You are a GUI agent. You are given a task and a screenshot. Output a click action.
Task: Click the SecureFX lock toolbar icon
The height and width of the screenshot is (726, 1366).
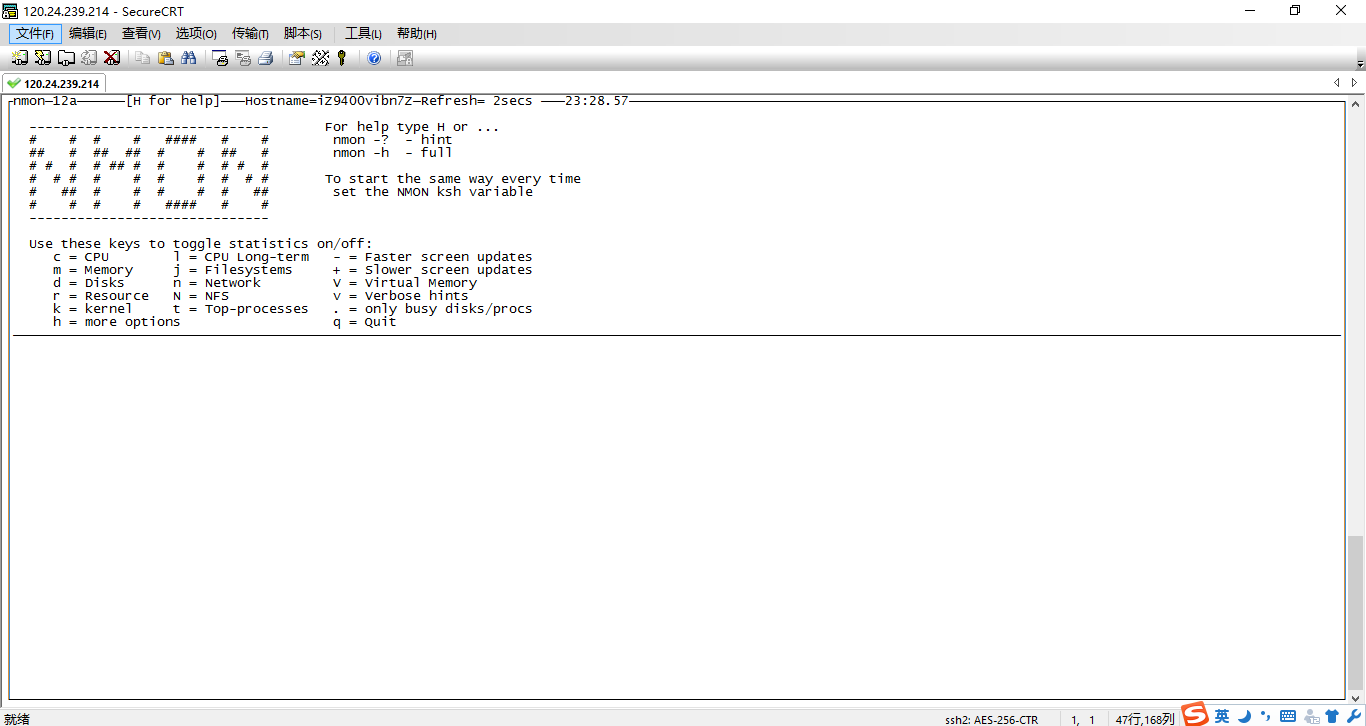click(x=405, y=58)
